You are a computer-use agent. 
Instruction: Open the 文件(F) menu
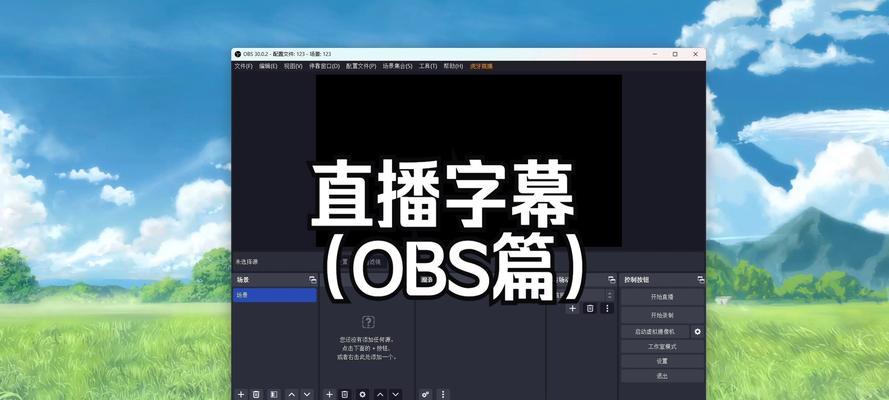point(243,66)
